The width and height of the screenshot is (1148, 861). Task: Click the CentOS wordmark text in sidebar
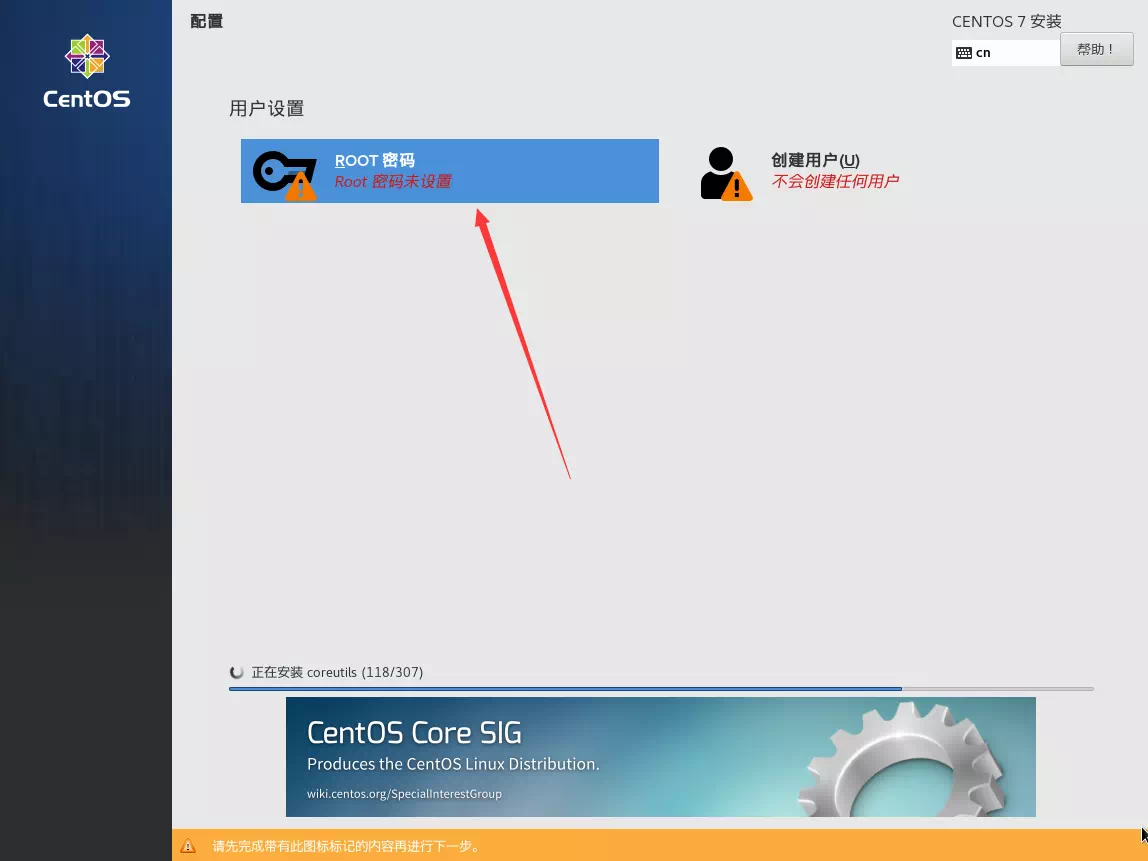click(x=86, y=99)
